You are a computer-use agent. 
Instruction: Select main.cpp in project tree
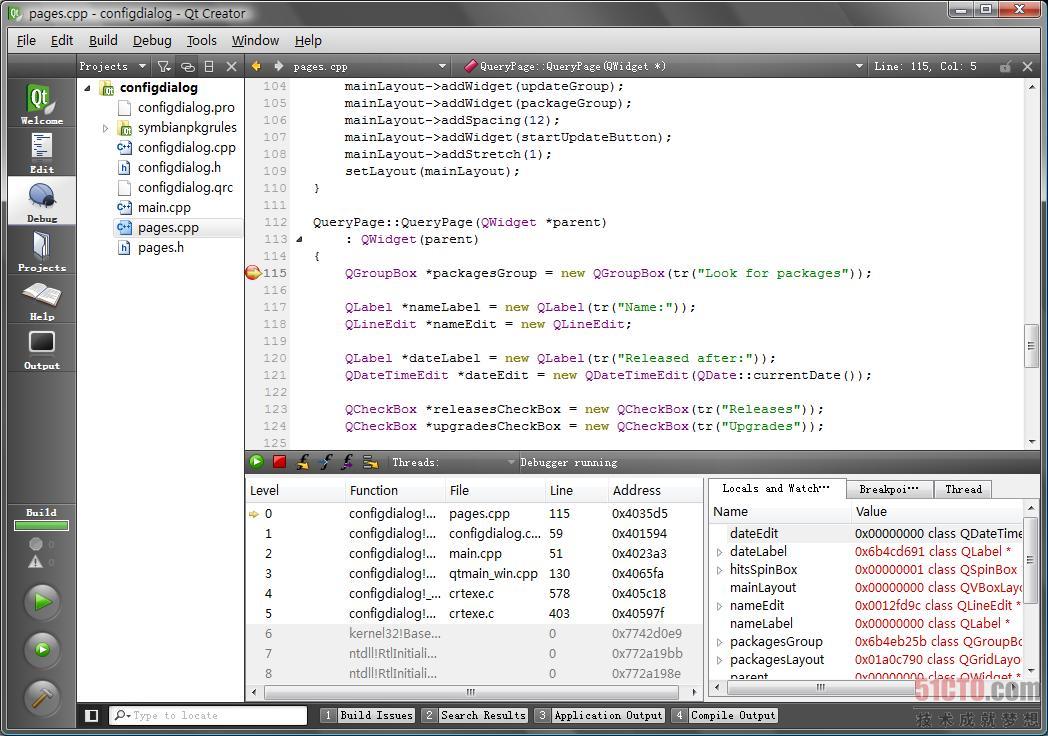pos(164,208)
